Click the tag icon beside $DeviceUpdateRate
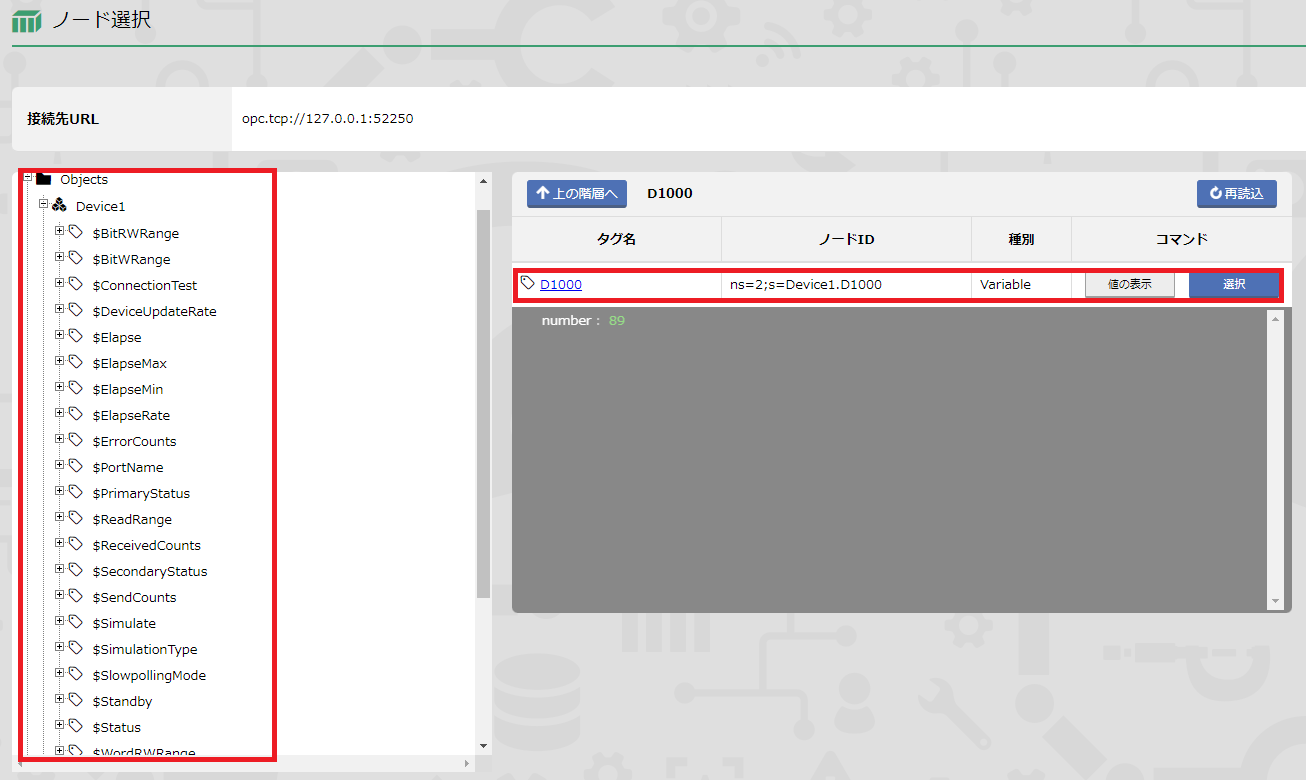Image resolution: width=1306 pixels, height=780 pixels. (75, 309)
